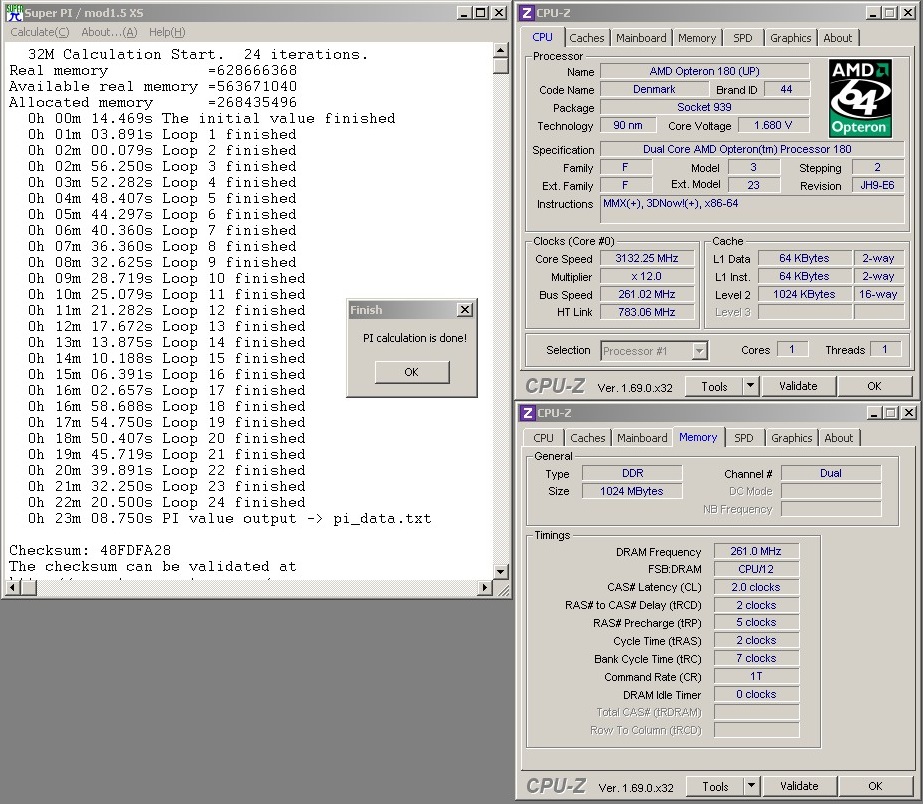Viewport: 923px width, 804px height.
Task: Minimize the lower CPU-Z window
Action: pos(874,413)
